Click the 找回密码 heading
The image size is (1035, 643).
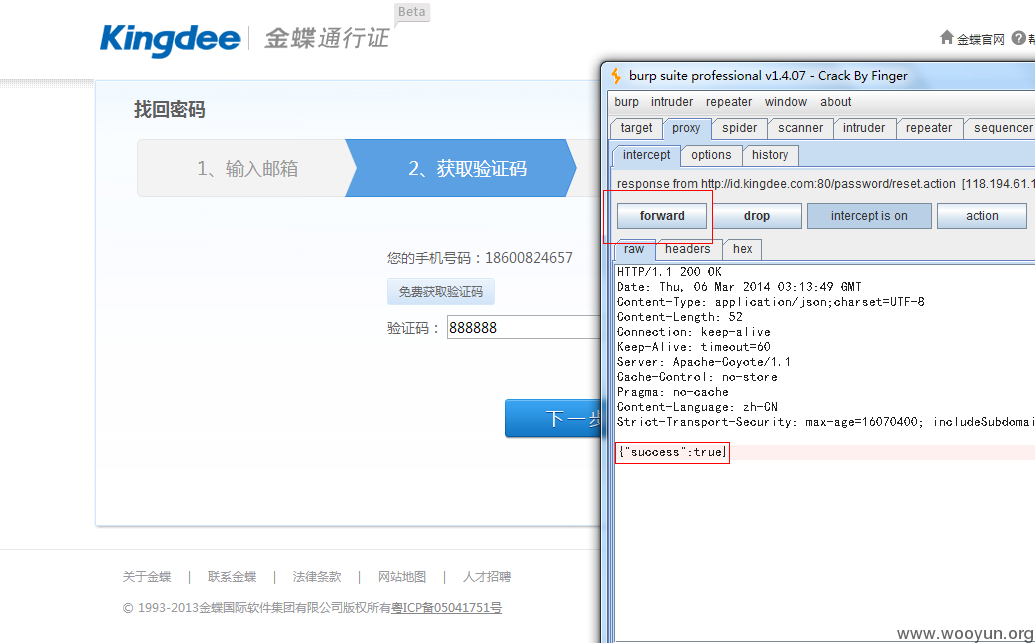[170, 109]
